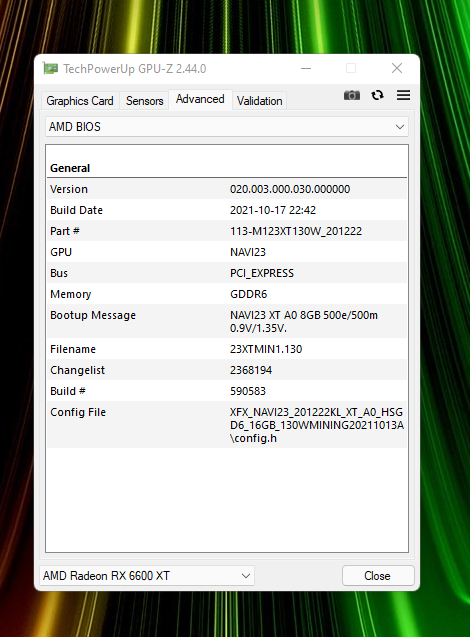Image resolution: width=470 pixels, height=637 pixels.
Task: Select the Version value 020.003.000.030.000000
Action: (x=290, y=189)
